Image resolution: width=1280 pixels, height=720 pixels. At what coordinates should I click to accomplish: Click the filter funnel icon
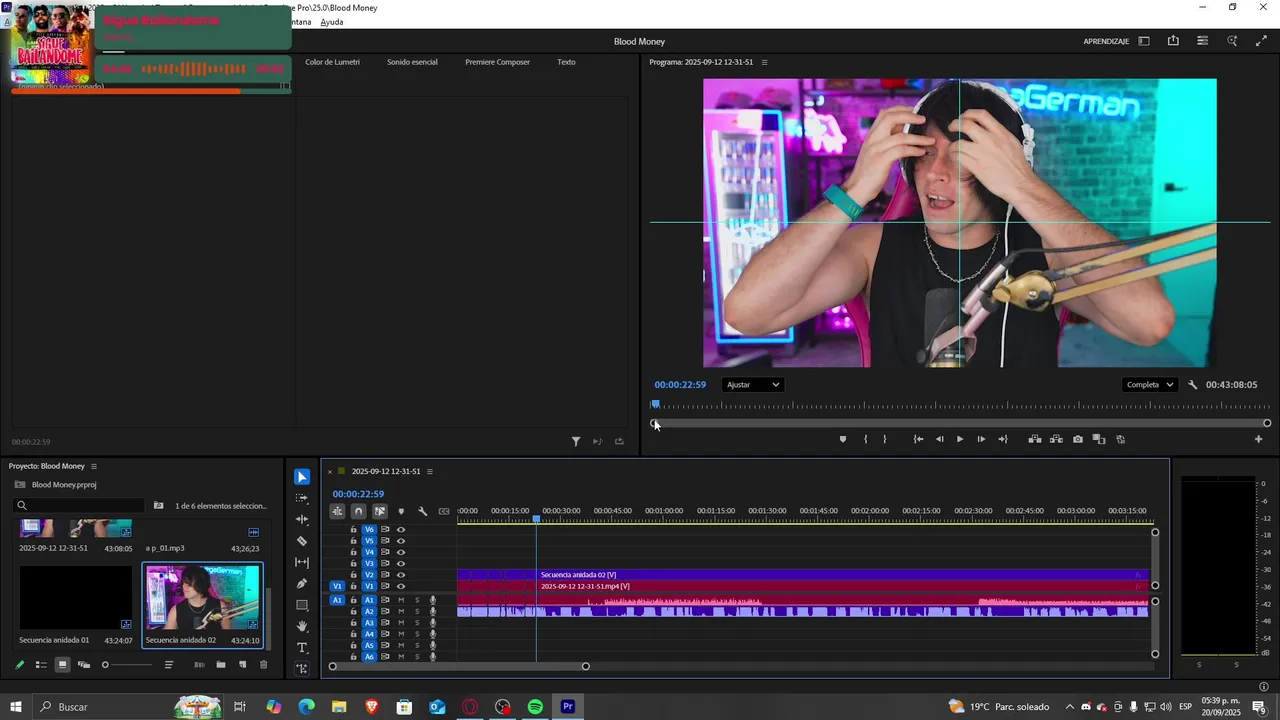pyautogui.click(x=576, y=441)
